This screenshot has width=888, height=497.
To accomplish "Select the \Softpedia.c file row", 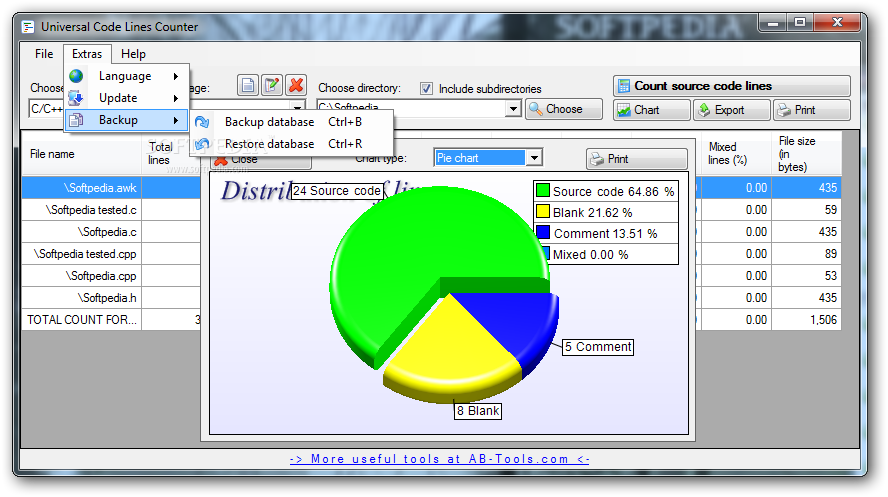I will pyautogui.click(x=83, y=232).
